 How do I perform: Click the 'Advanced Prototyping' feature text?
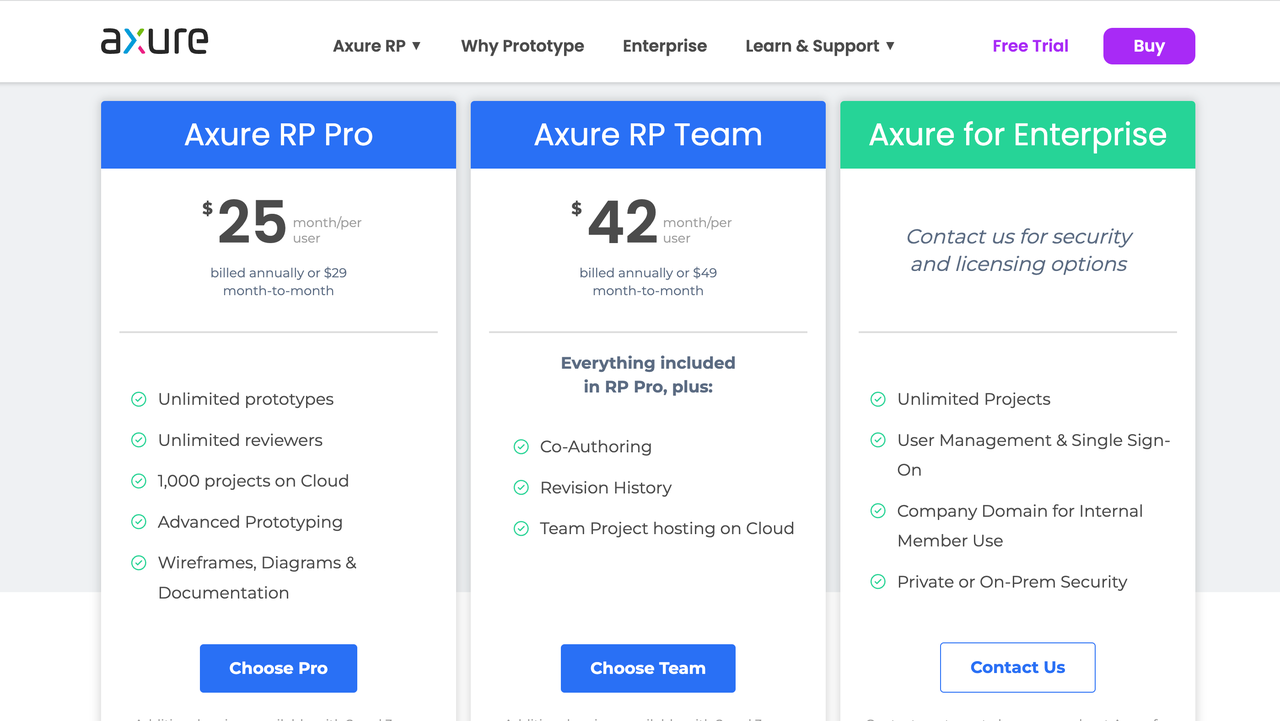(250, 522)
